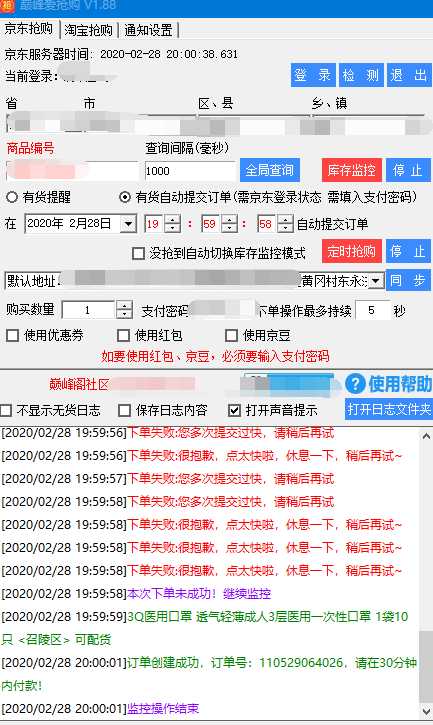This screenshot has height=725, width=433.
Task: Click the second field showing 58
Action: coord(268,224)
